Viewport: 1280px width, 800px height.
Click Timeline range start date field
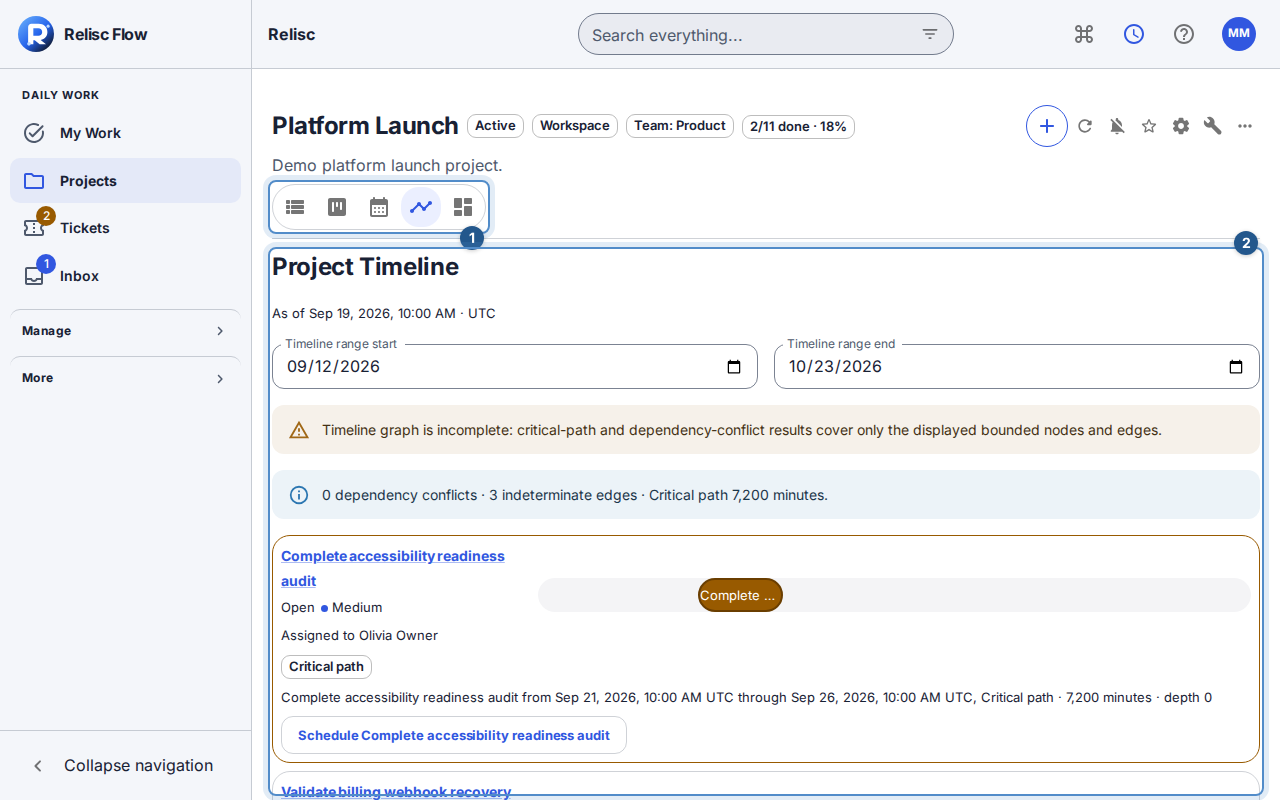point(515,367)
